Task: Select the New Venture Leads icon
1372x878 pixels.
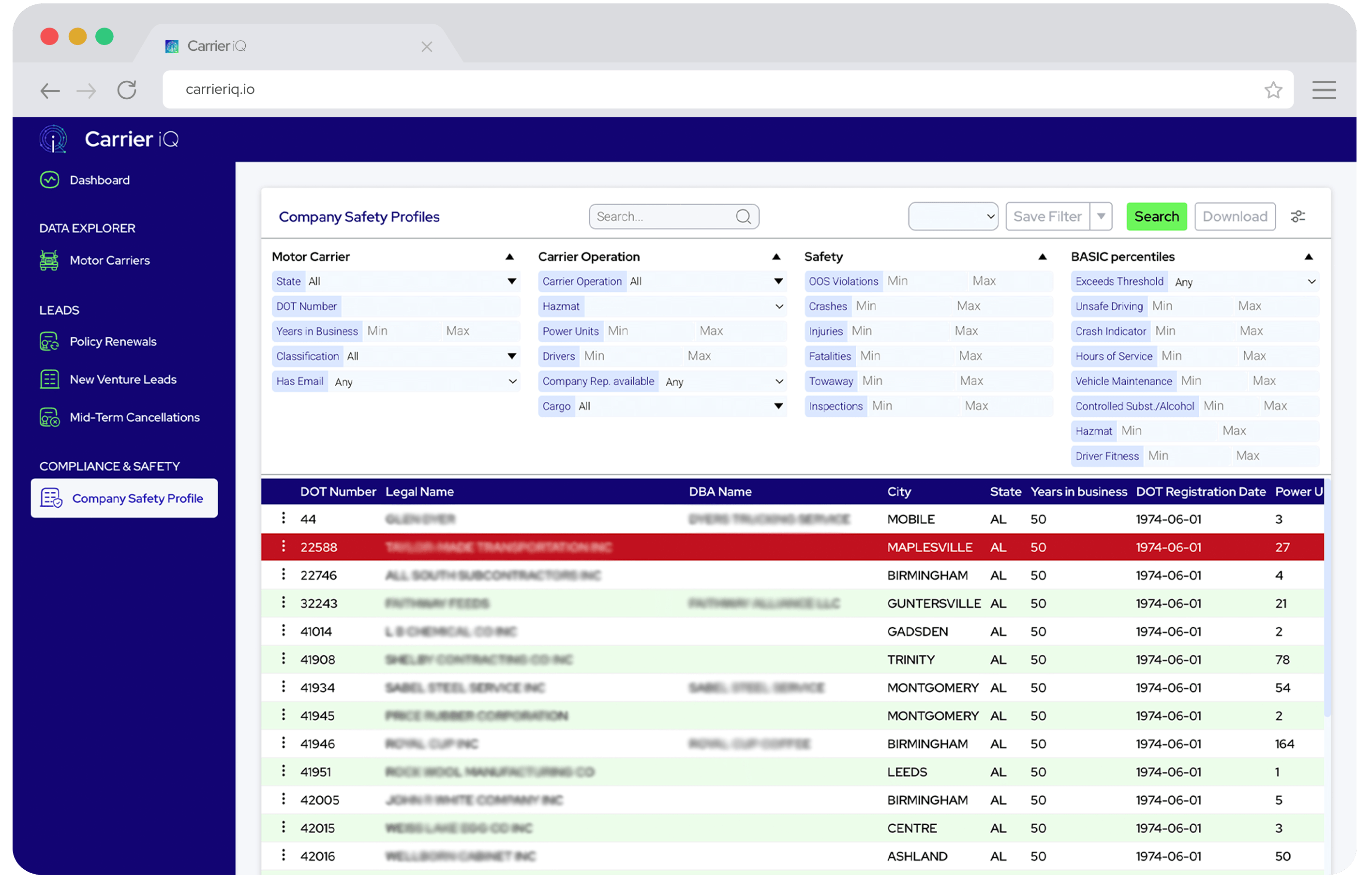Action: coord(49,378)
